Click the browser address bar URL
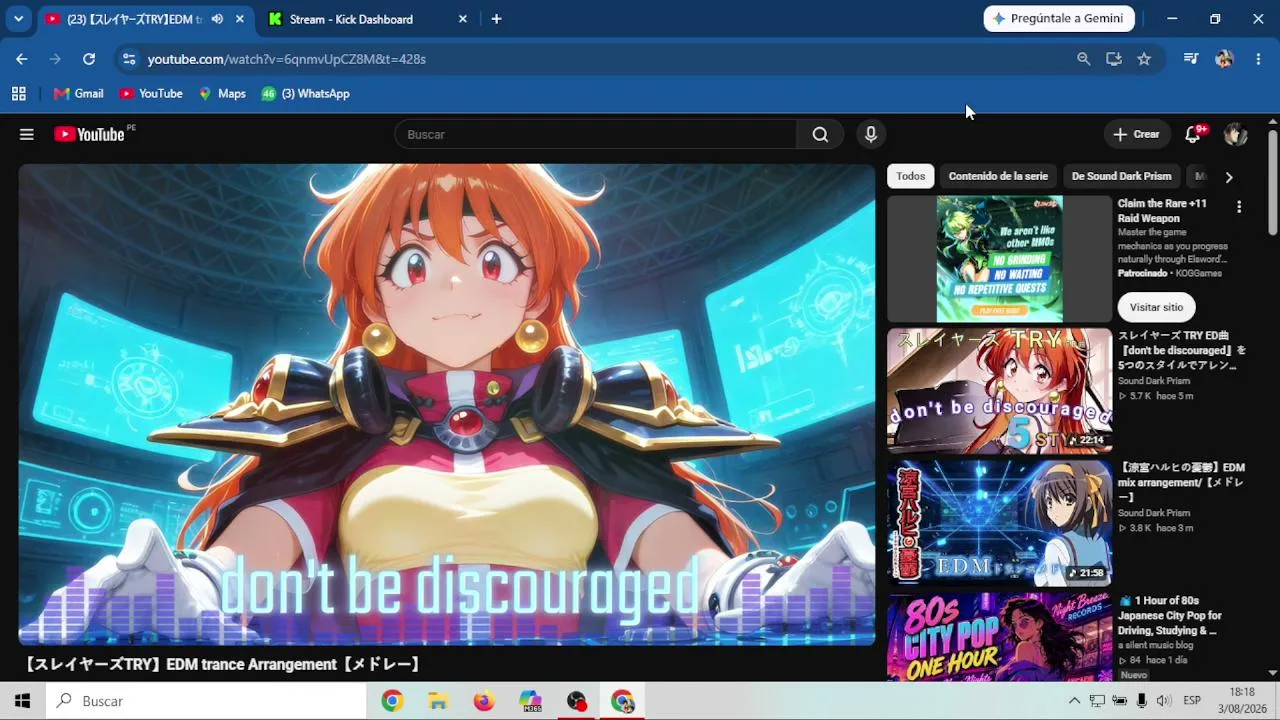The width and height of the screenshot is (1280, 720). 287,59
